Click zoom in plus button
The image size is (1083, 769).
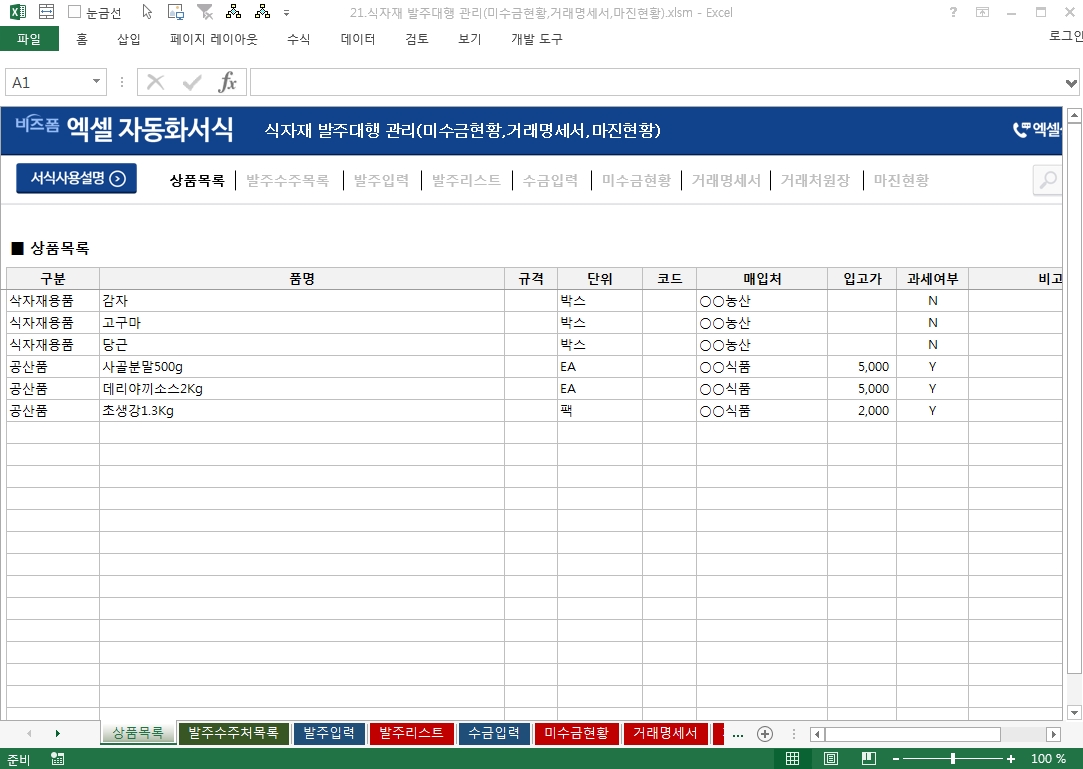click(x=1011, y=759)
